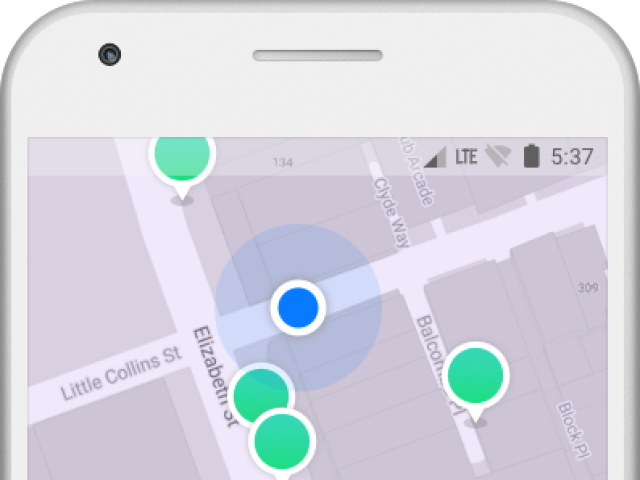Image resolution: width=640 pixels, height=480 pixels.
Task: Tap the Elizabeth St road label
Action: tap(215, 376)
